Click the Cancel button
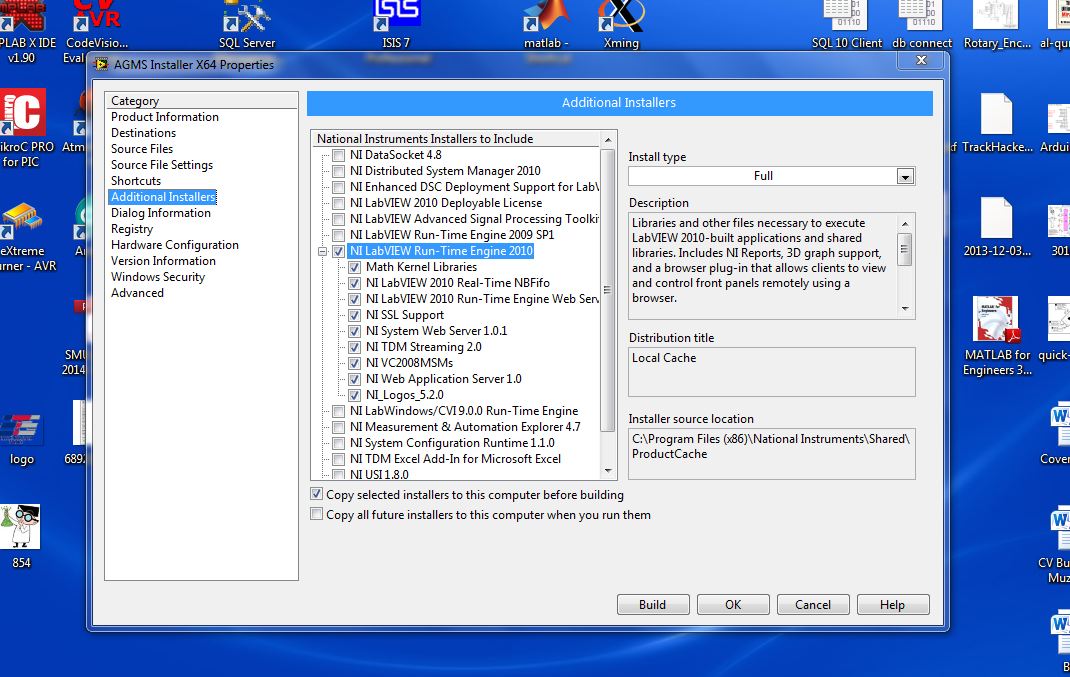The height and width of the screenshot is (677, 1070). tap(813, 605)
